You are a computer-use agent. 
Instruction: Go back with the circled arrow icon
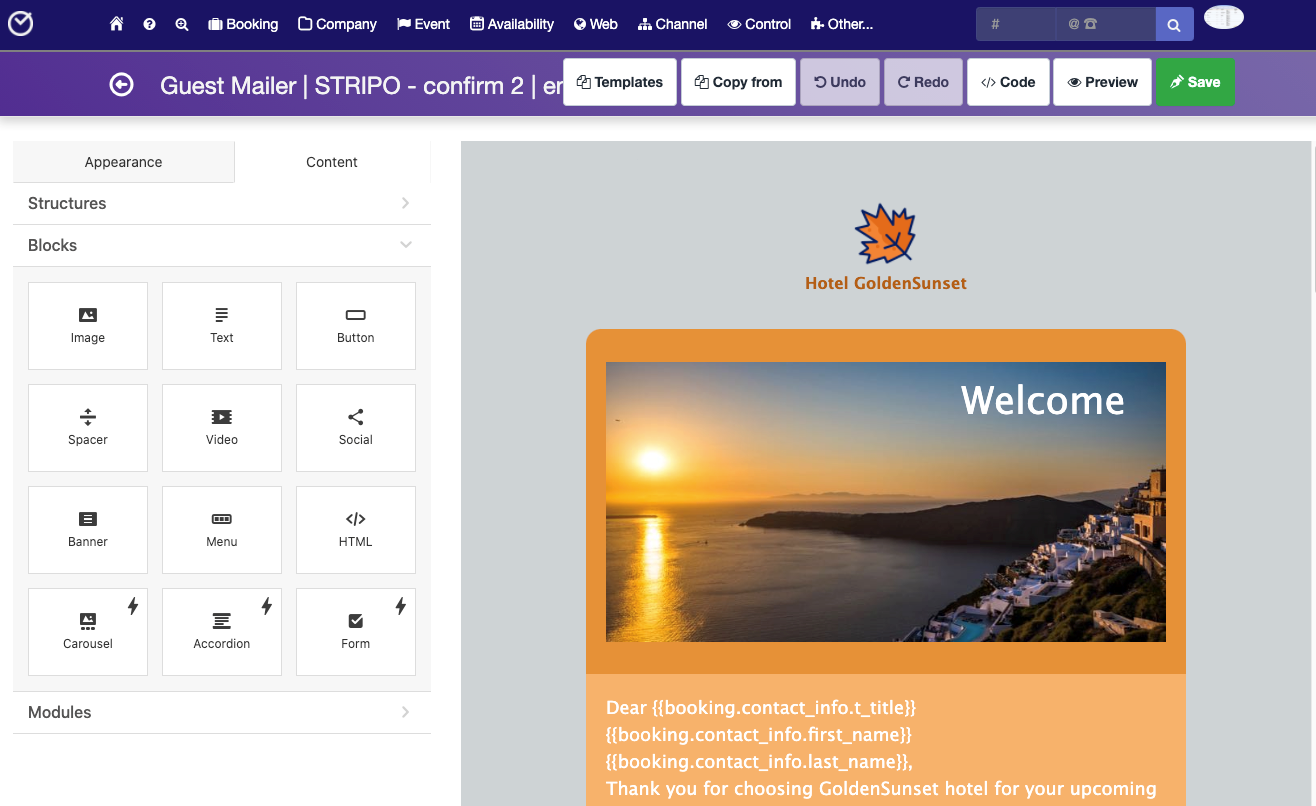[x=122, y=85]
